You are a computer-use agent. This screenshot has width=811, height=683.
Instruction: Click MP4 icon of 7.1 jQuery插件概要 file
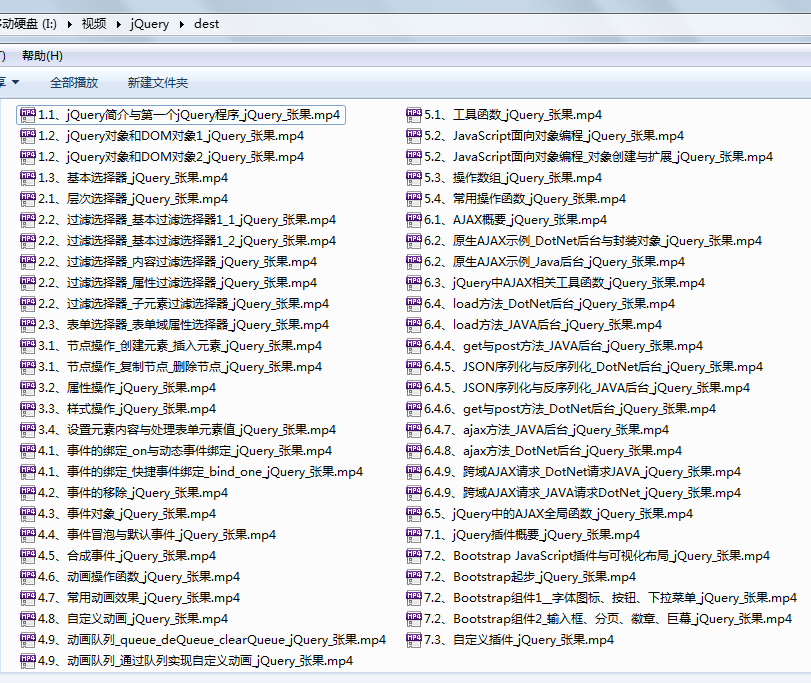point(414,535)
